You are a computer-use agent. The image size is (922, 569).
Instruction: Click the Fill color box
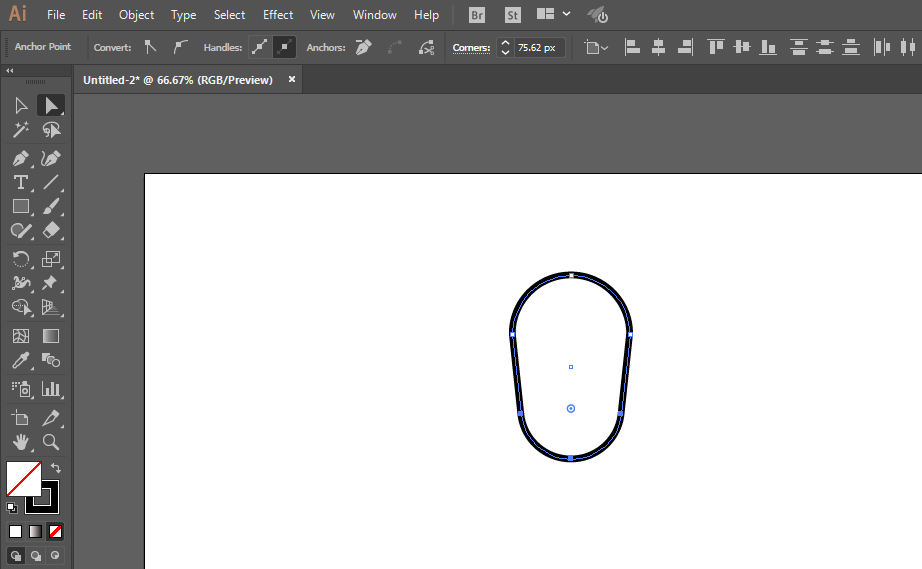click(x=24, y=478)
